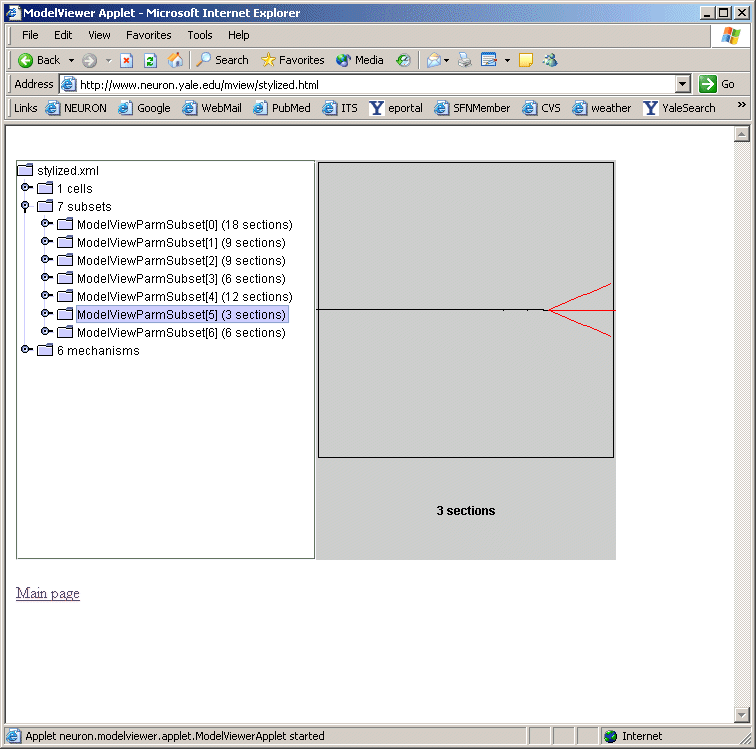Image resolution: width=756 pixels, height=749 pixels.
Task: Open the address bar dropdown arrow
Action: (683, 84)
